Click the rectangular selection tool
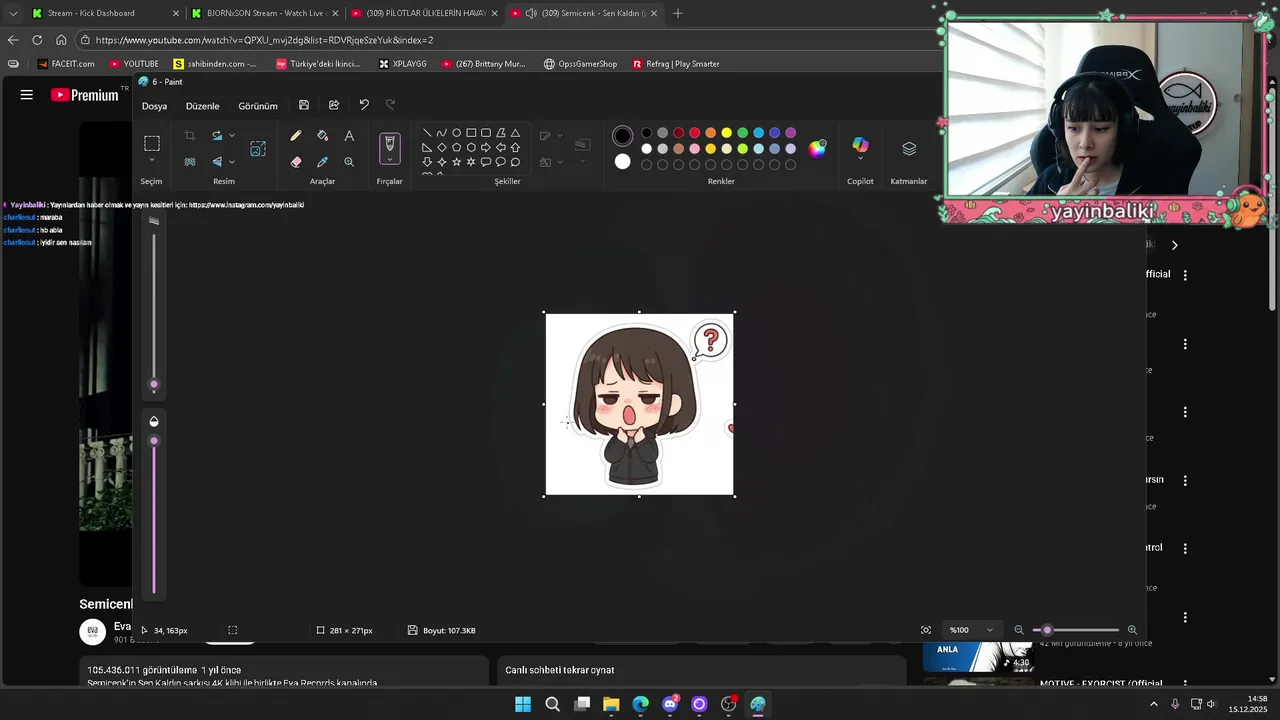The width and height of the screenshot is (1280, 720). pyautogui.click(x=152, y=143)
